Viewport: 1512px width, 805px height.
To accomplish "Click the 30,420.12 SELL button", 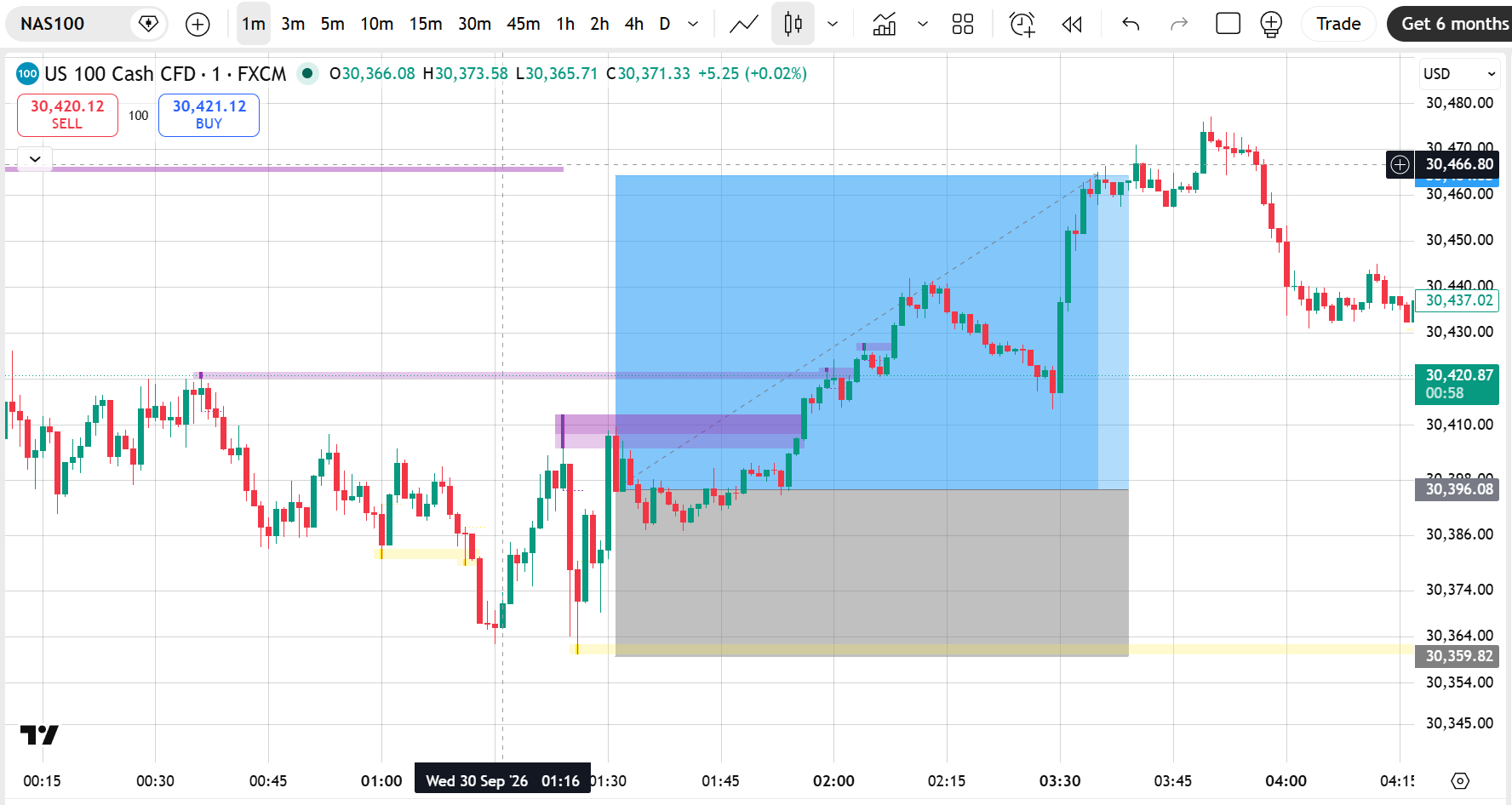I will click(67, 115).
